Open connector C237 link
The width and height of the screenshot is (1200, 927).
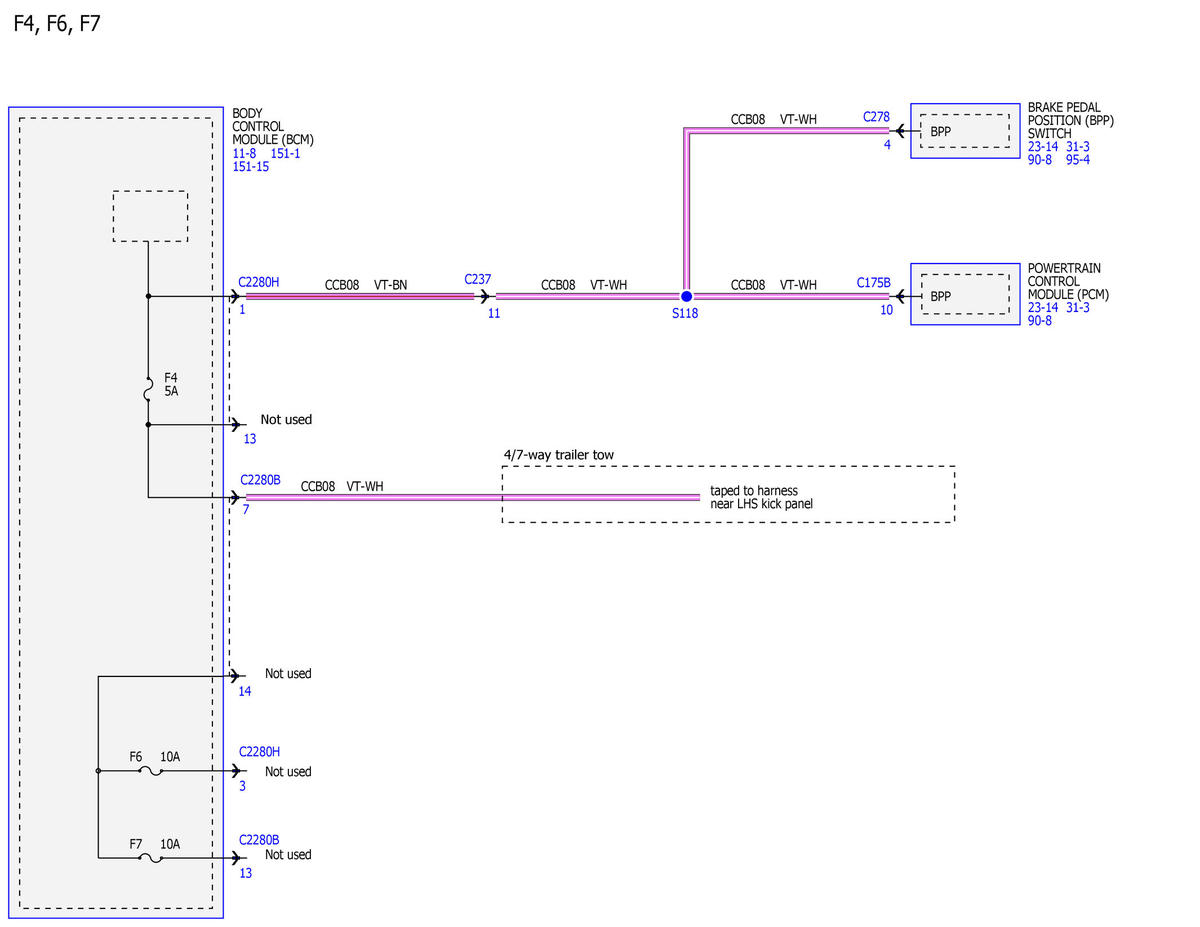click(x=478, y=279)
